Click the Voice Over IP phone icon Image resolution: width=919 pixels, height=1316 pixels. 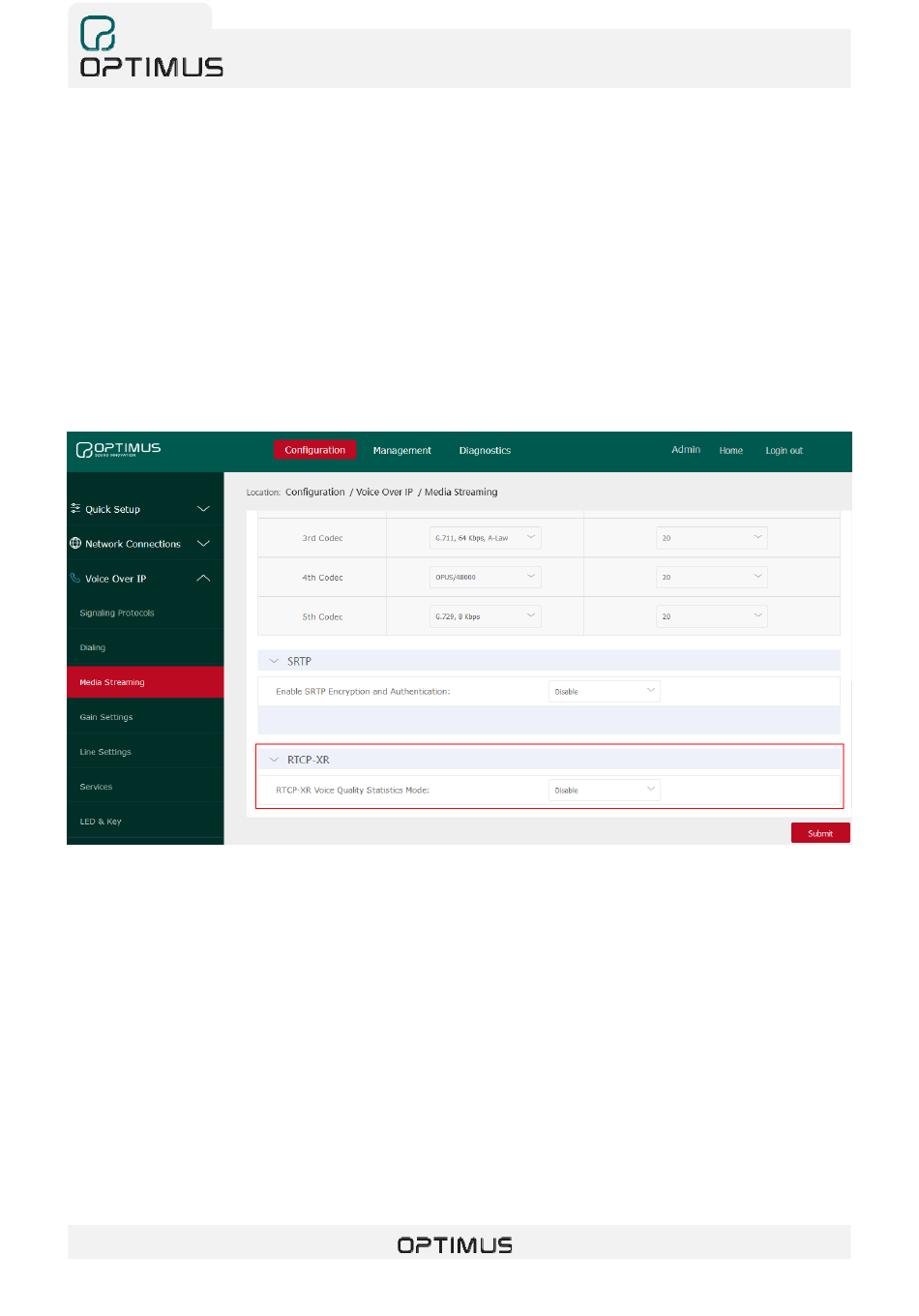[75, 578]
